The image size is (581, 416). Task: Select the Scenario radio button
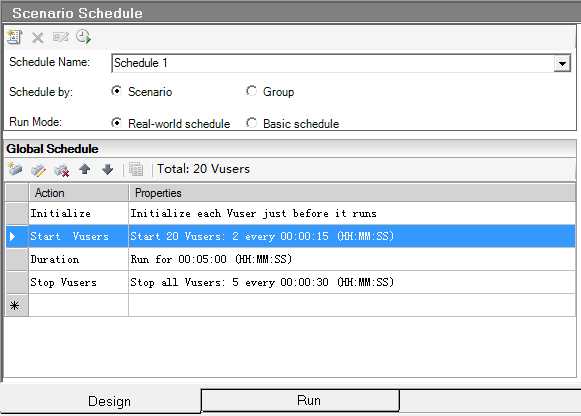116,91
